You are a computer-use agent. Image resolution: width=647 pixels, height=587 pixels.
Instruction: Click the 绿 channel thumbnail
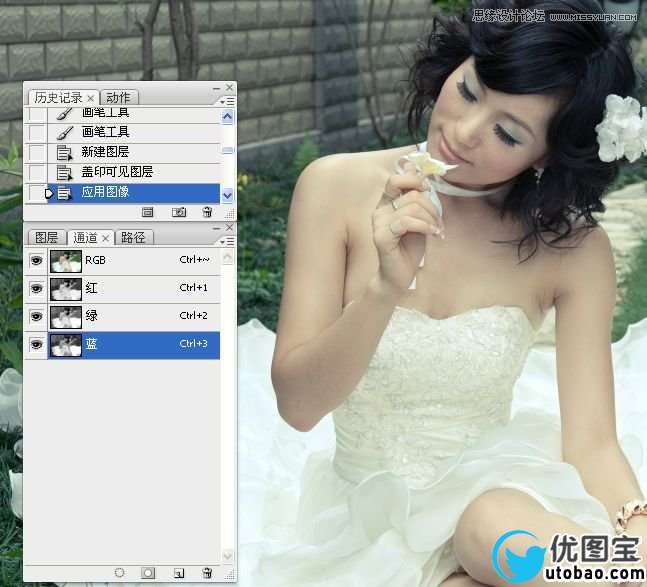[x=66, y=317]
